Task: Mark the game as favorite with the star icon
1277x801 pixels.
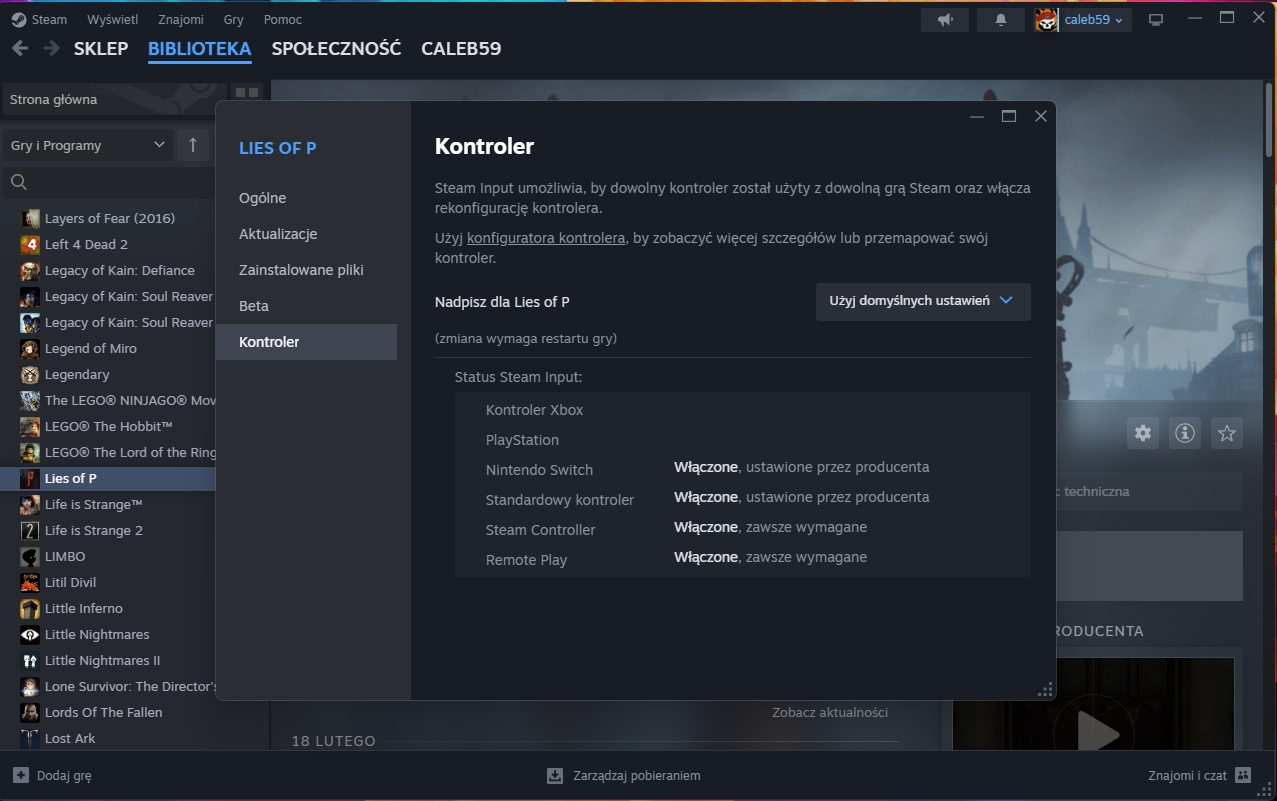Action: pos(1227,433)
